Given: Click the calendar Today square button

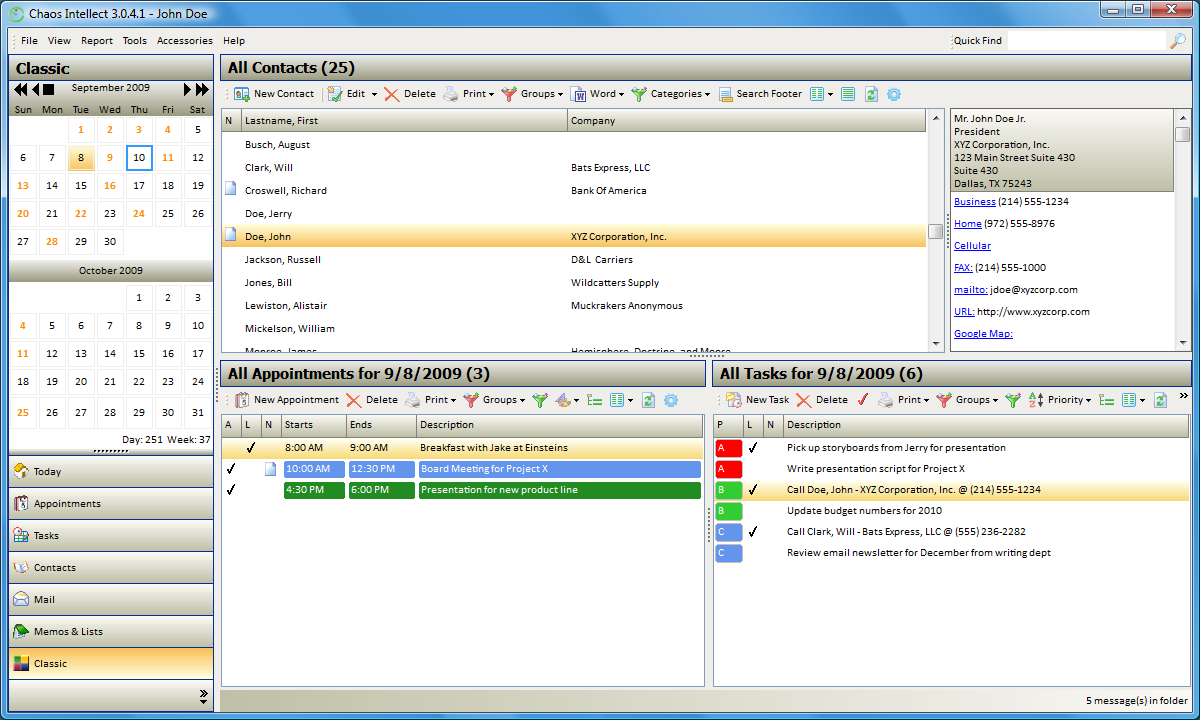Looking at the screenshot, I should [48, 89].
